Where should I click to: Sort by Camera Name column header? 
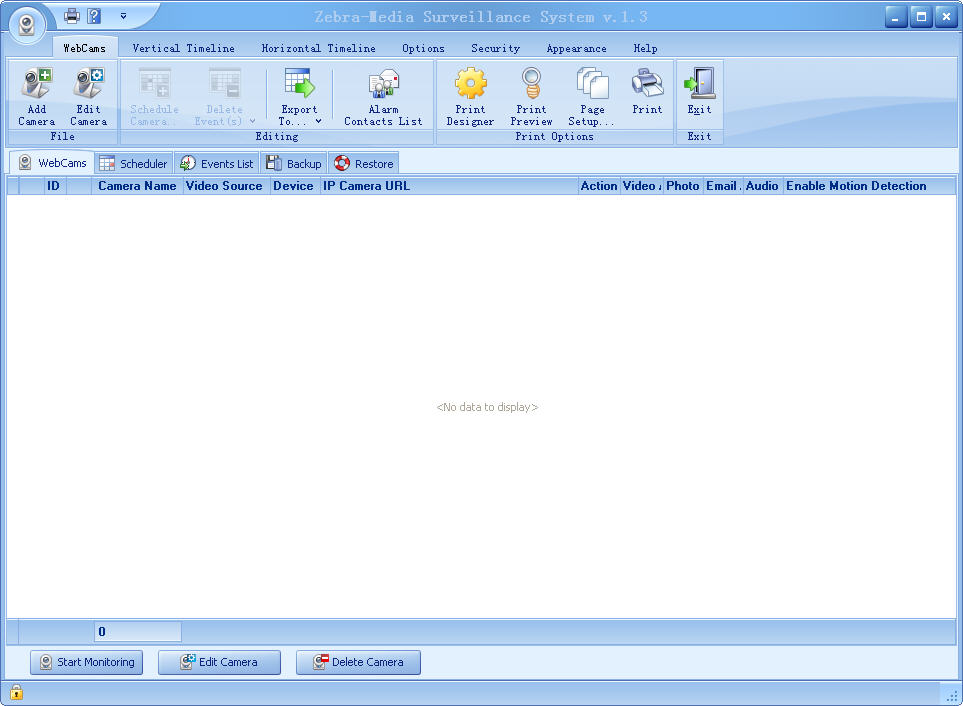pyautogui.click(x=137, y=186)
